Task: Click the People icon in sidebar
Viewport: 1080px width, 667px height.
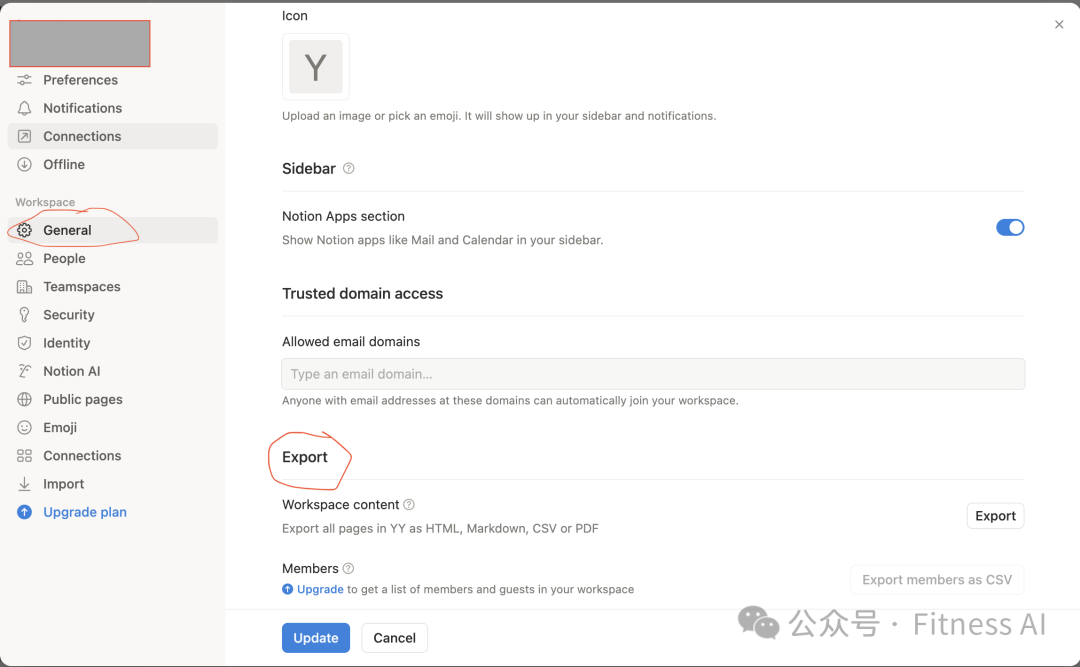Action: (x=25, y=259)
